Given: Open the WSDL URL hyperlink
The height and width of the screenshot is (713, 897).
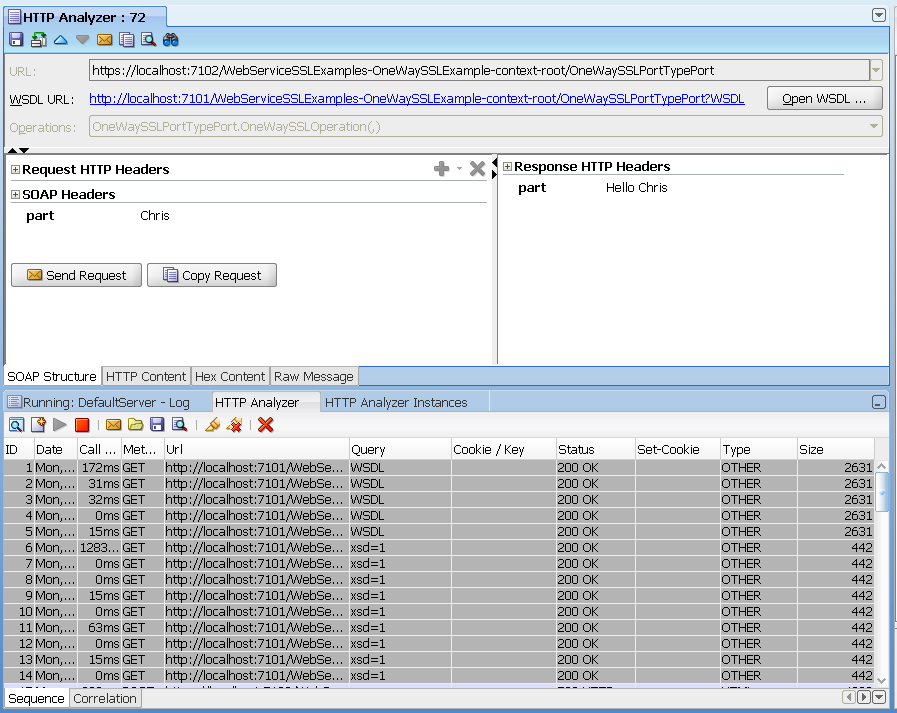Looking at the screenshot, I should (416, 98).
